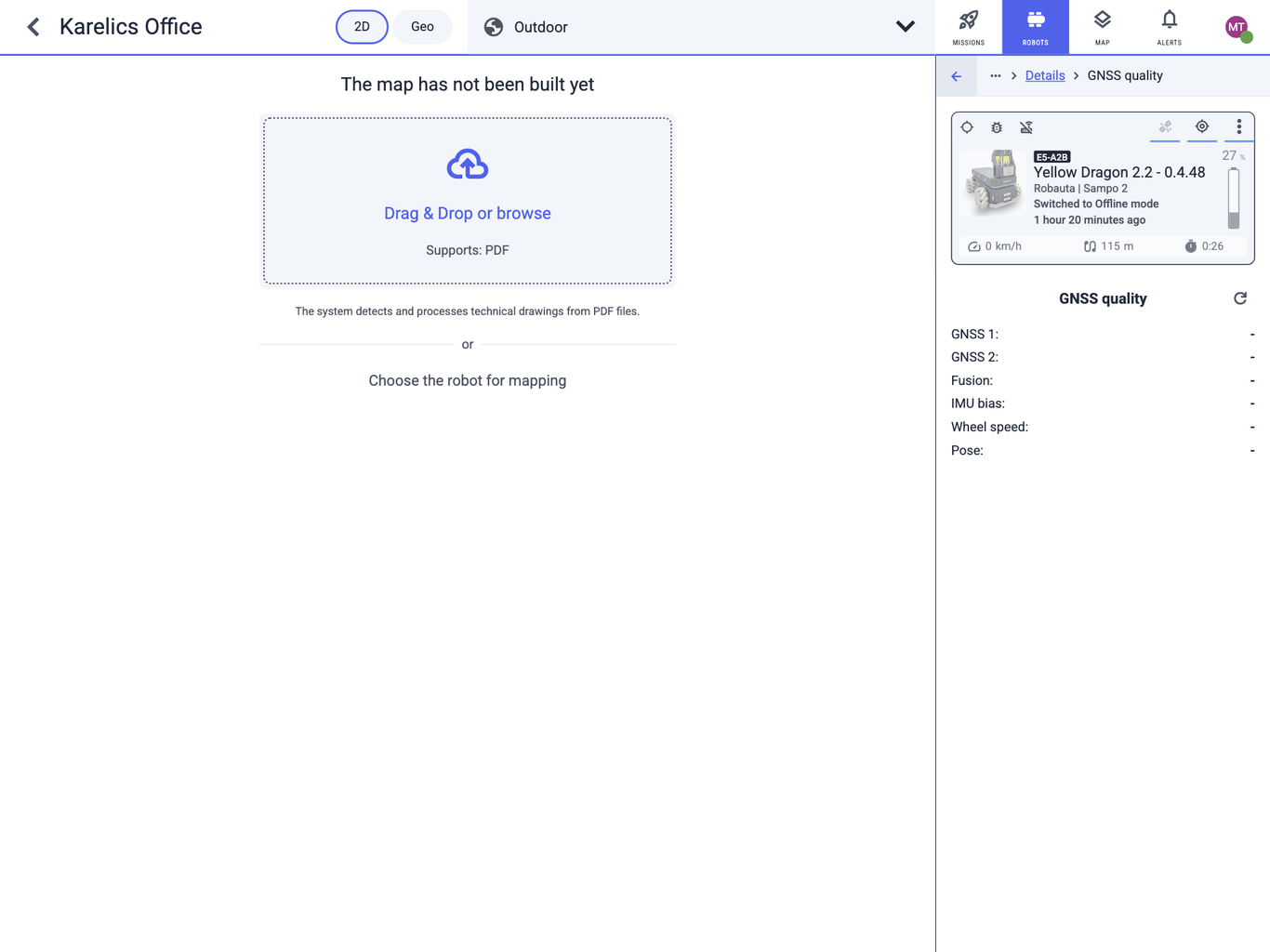
Task: Click the speedometer 0 km/h icon
Action: coord(973,246)
